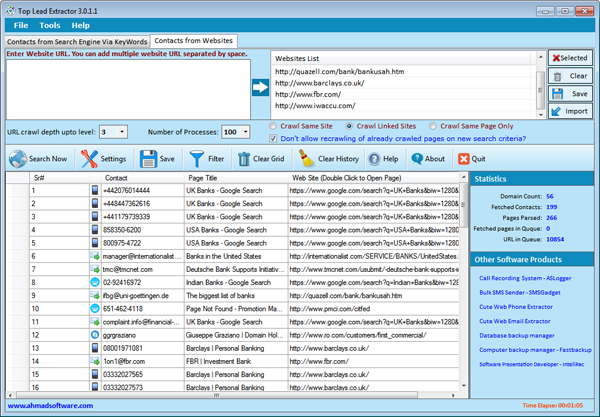Expand the Number of Processes dropdown
The image size is (600, 417).
(x=244, y=132)
